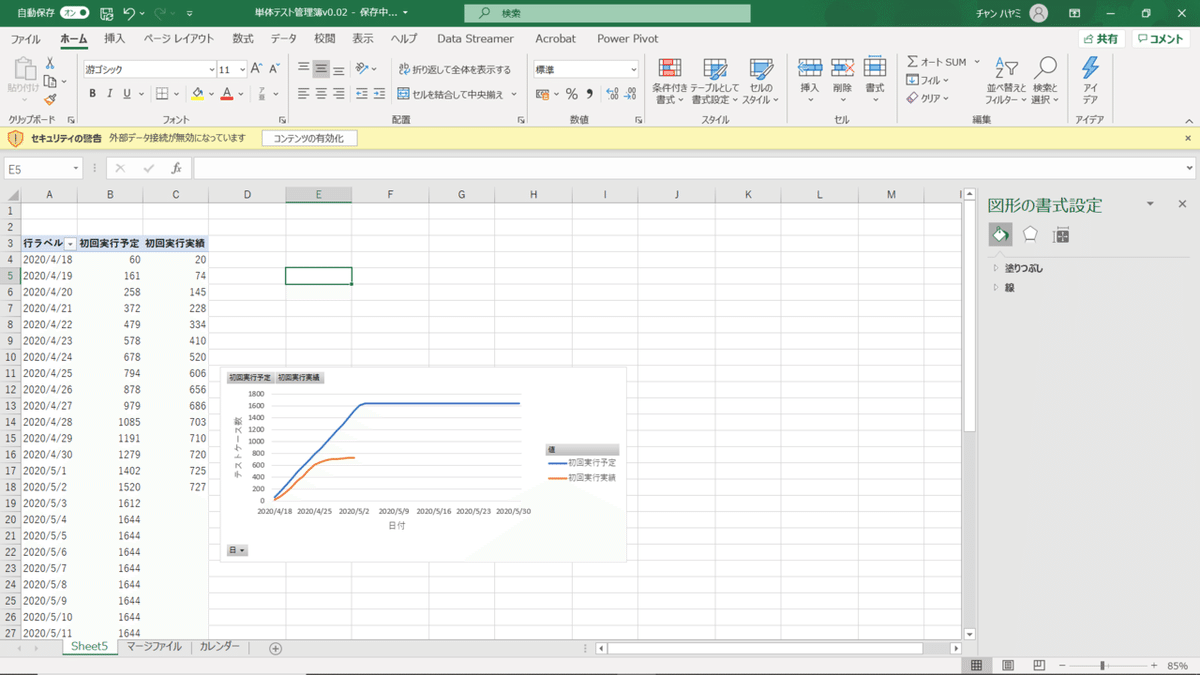Open テーブルとして書式設定 table format menu
1200x675 pixels.
(x=715, y=81)
